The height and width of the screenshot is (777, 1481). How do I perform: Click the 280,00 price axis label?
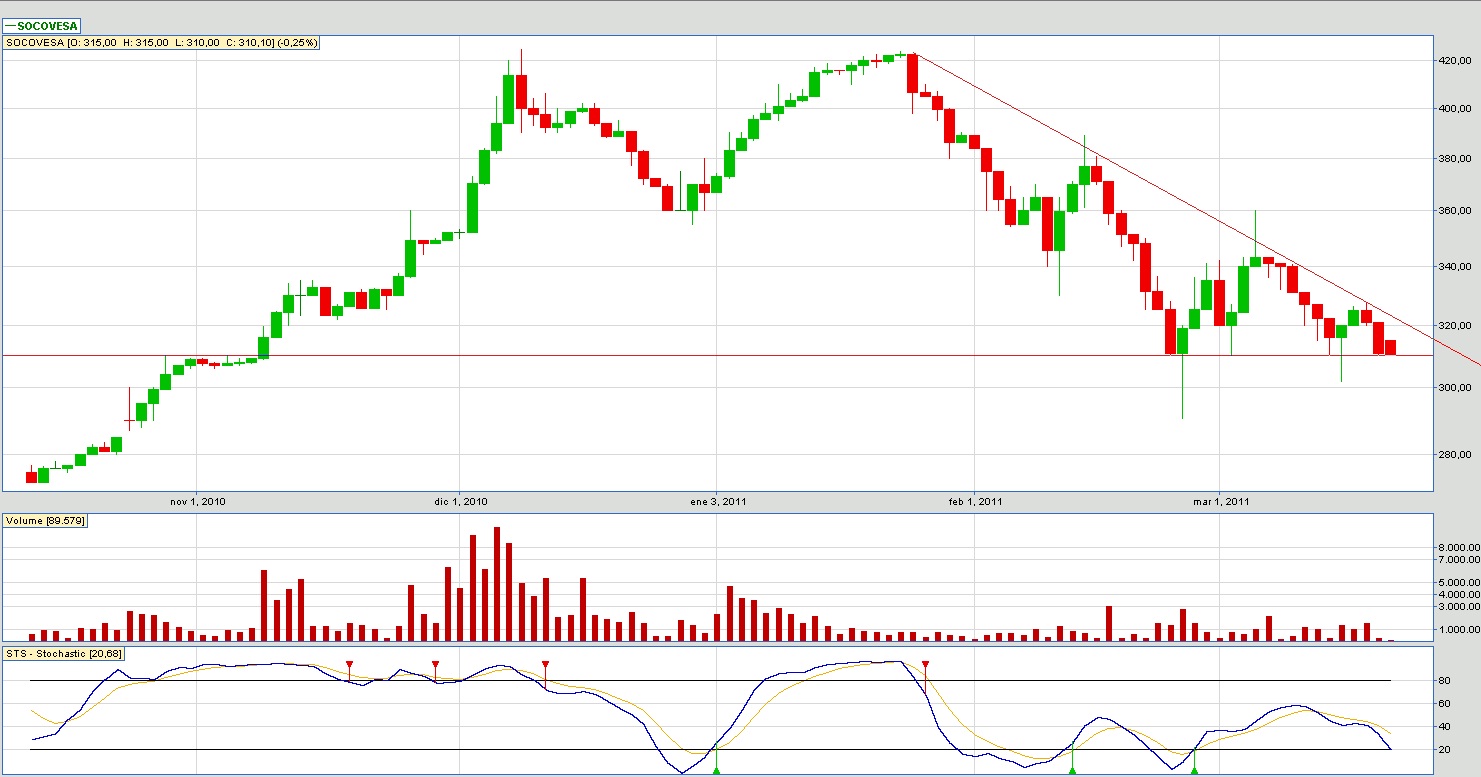1455,455
